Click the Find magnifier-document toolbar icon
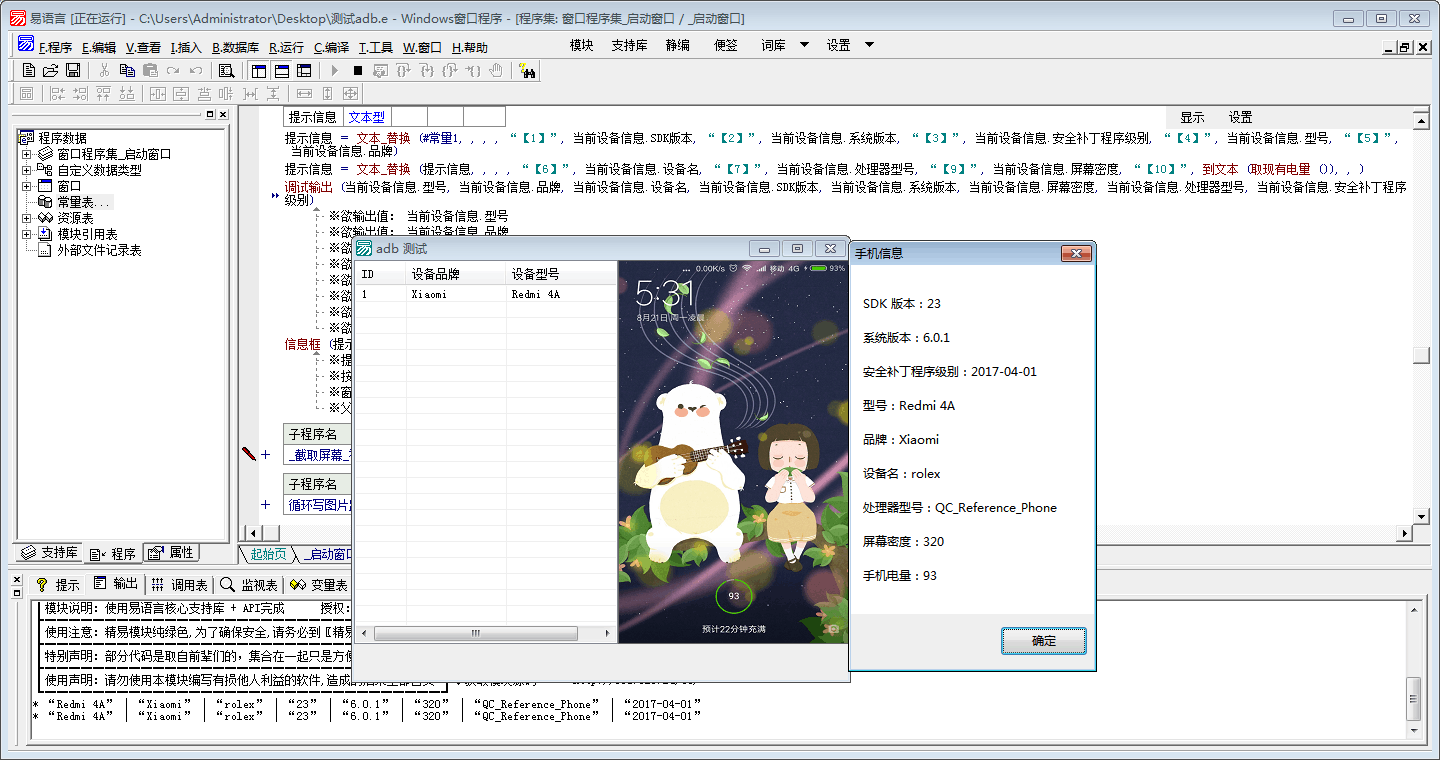Viewport: 1440px width, 760px height. [x=227, y=70]
